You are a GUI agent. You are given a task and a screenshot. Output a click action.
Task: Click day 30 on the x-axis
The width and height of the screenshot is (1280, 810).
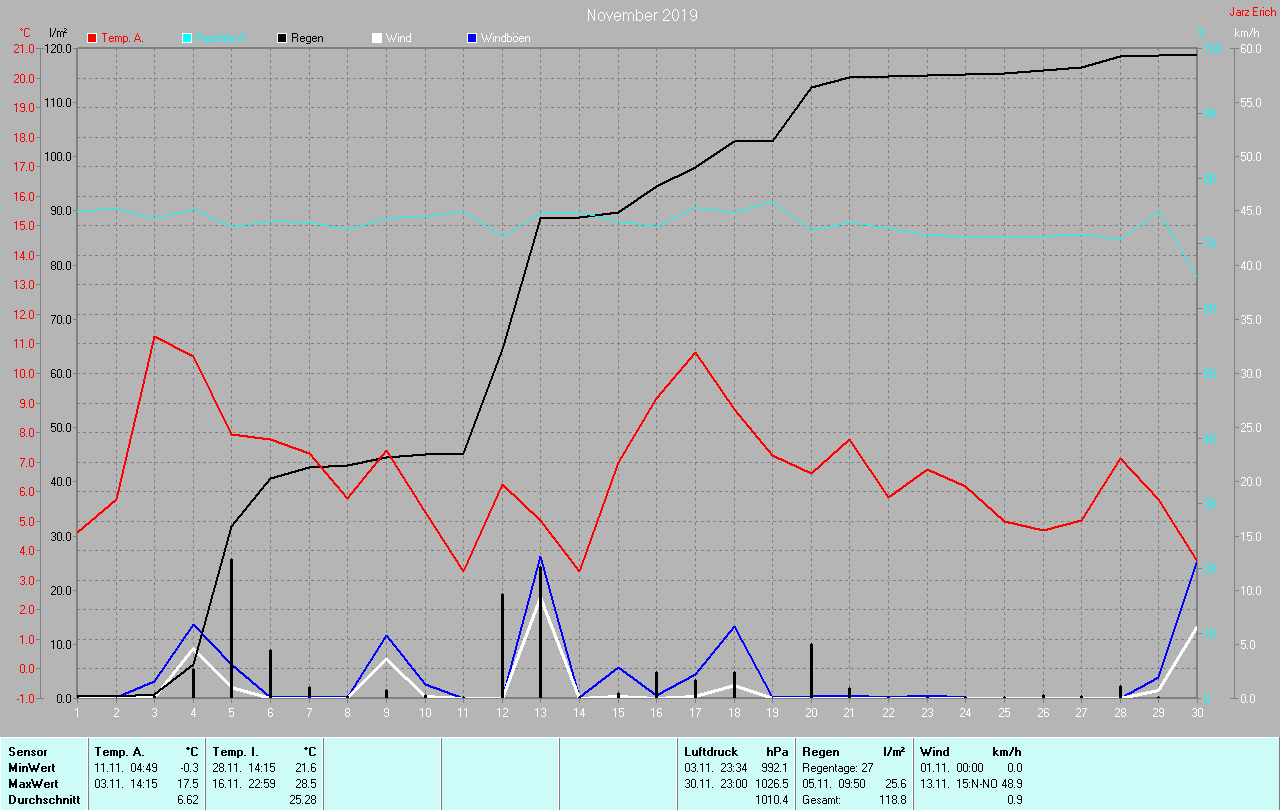tap(1196, 712)
